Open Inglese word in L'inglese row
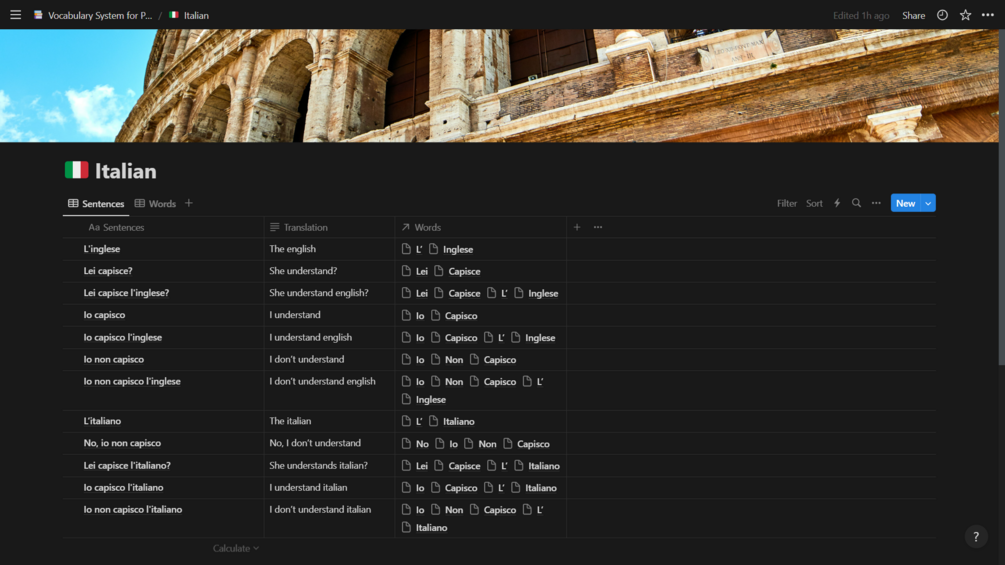The image size is (1005, 565). tap(451, 249)
